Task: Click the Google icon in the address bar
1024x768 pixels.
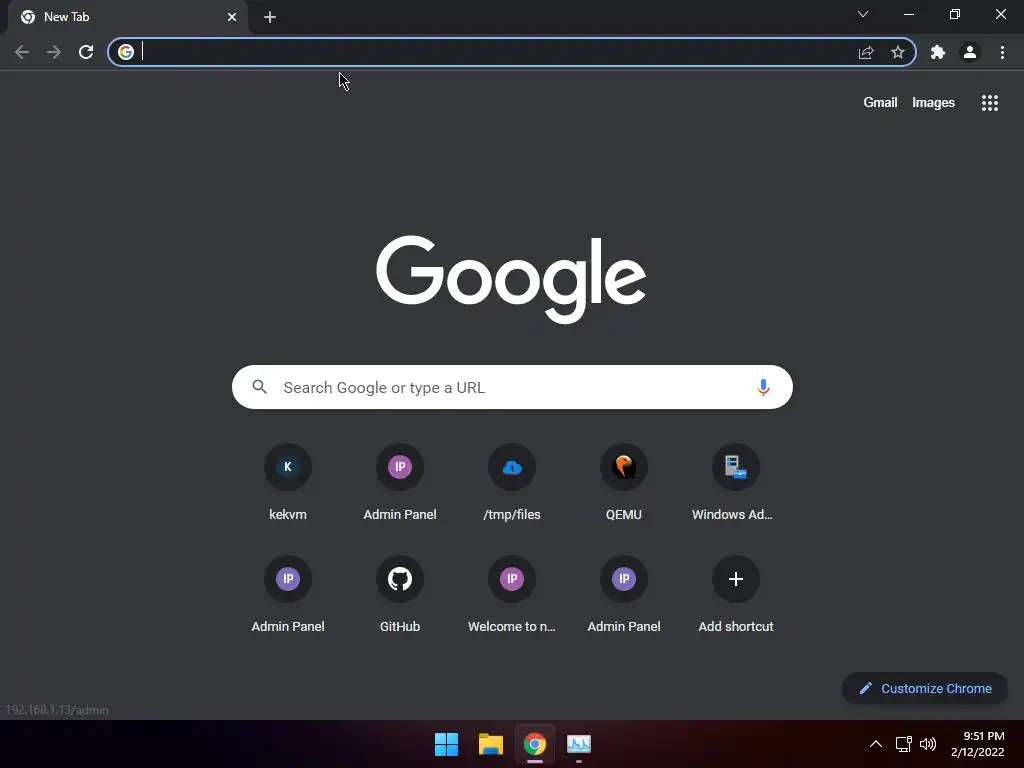Action: tap(126, 52)
